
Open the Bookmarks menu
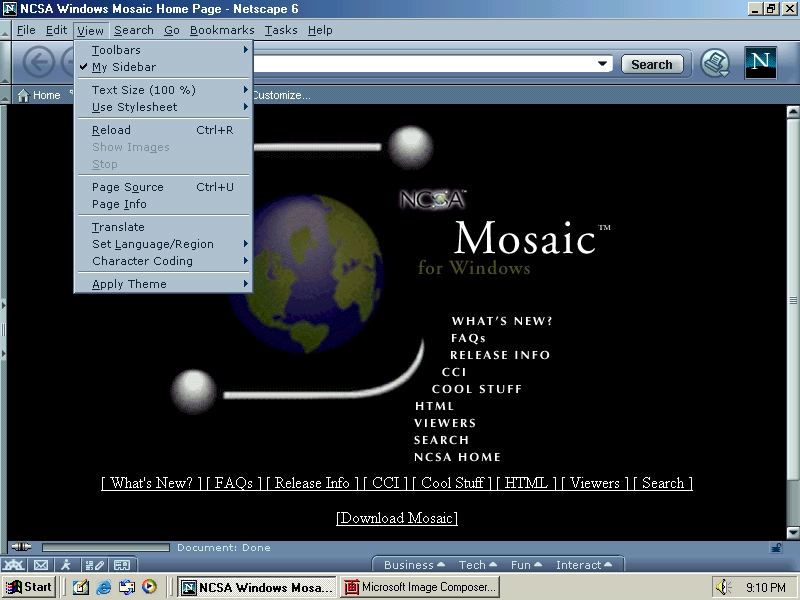click(x=222, y=30)
